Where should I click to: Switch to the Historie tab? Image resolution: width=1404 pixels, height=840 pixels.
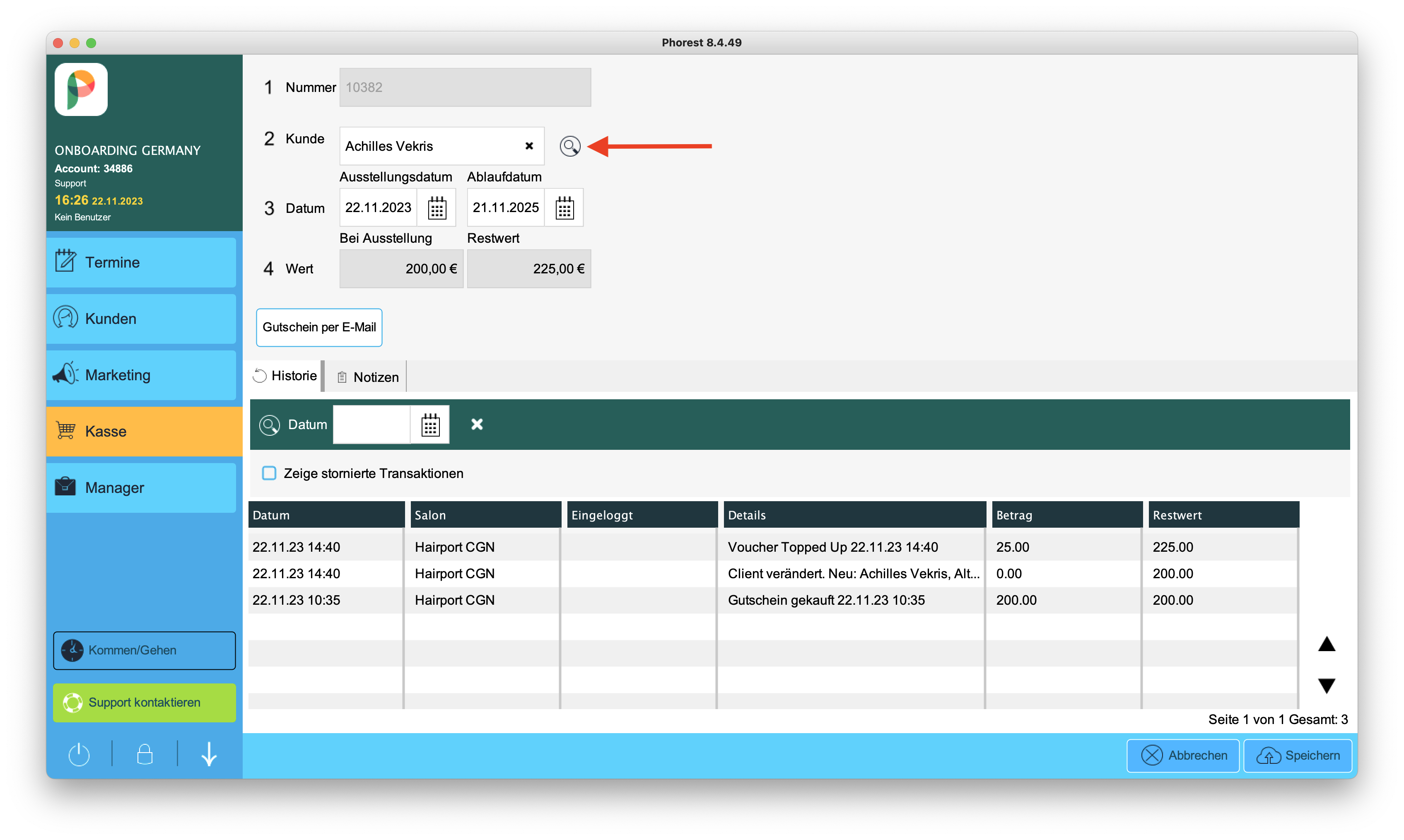coord(285,376)
